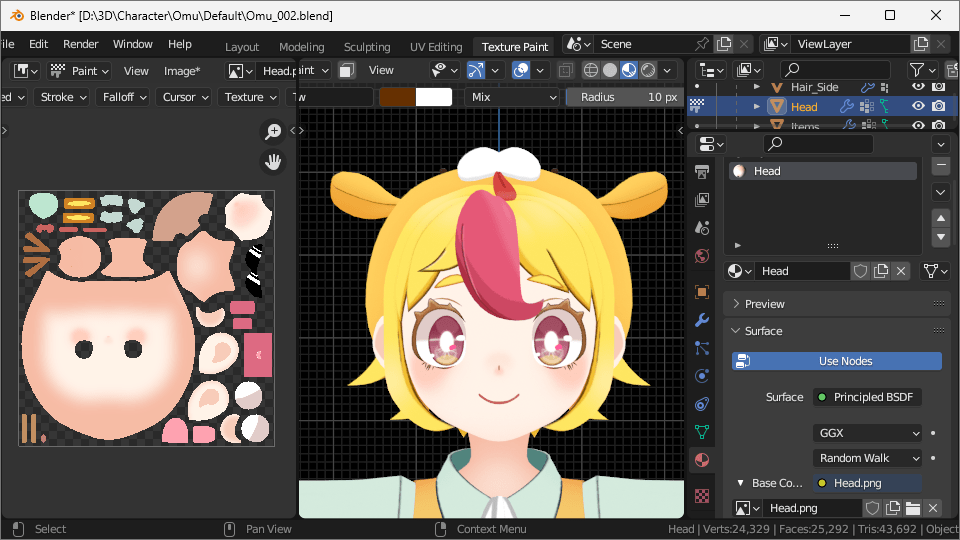Toggle render camera icon for Head object

[939, 106]
